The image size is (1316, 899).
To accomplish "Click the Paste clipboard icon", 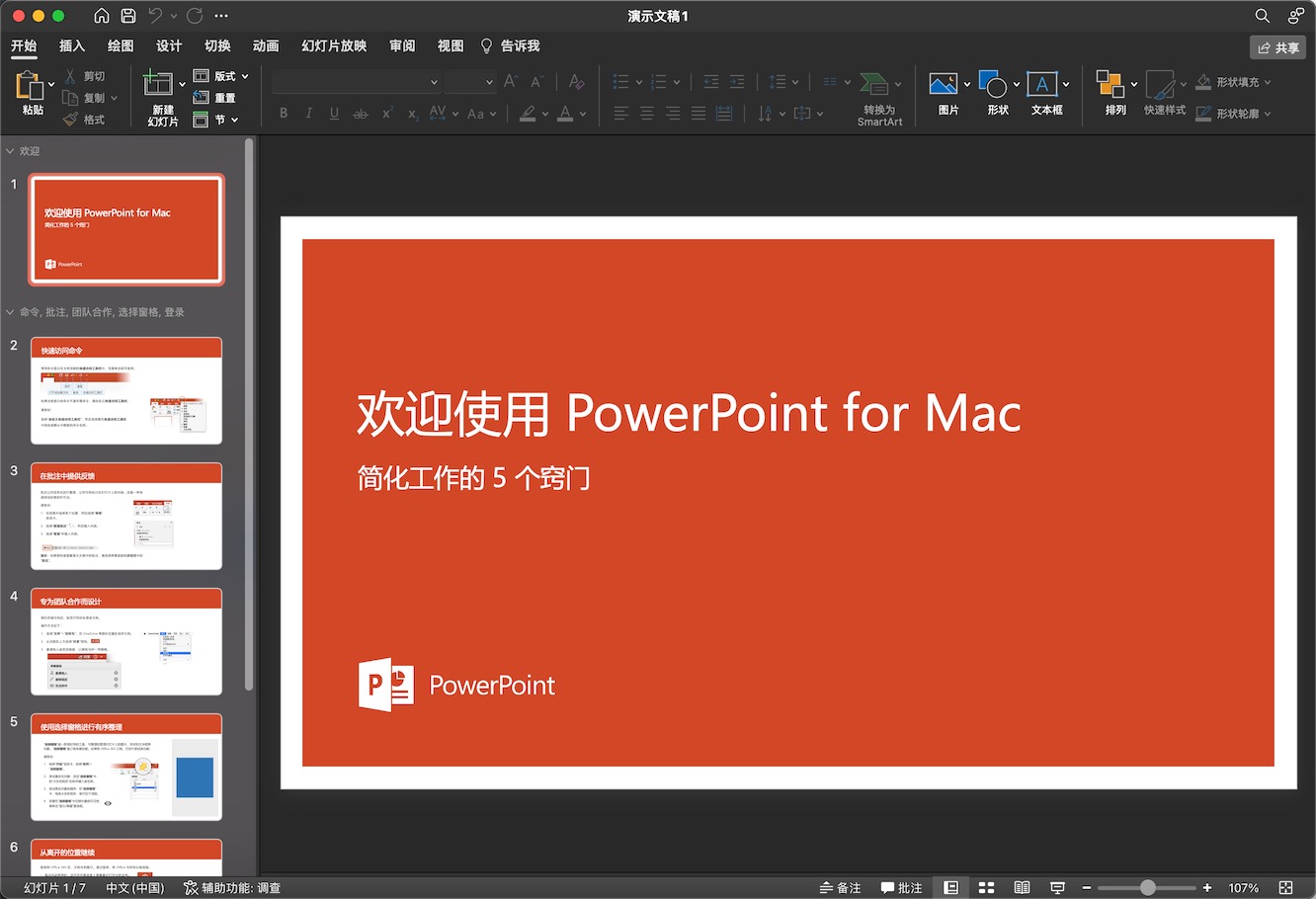I will click(30, 86).
